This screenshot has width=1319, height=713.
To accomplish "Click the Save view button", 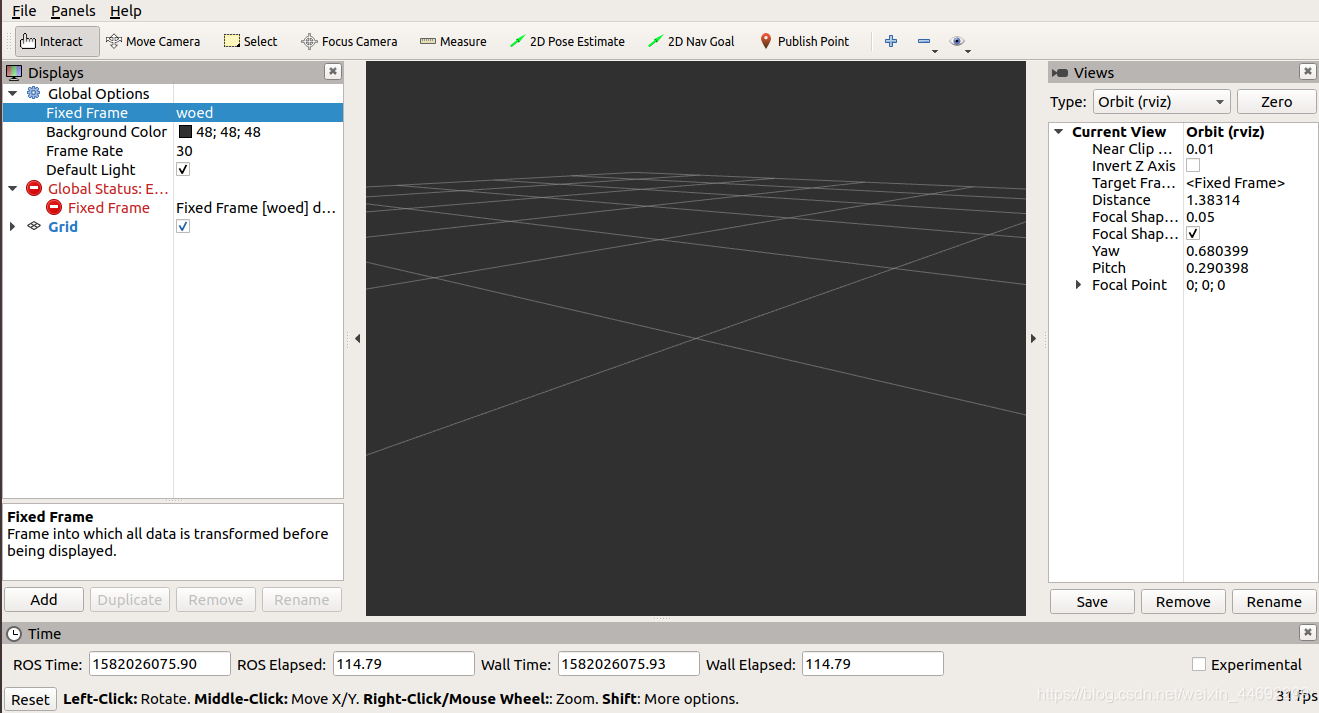I will tap(1092, 601).
